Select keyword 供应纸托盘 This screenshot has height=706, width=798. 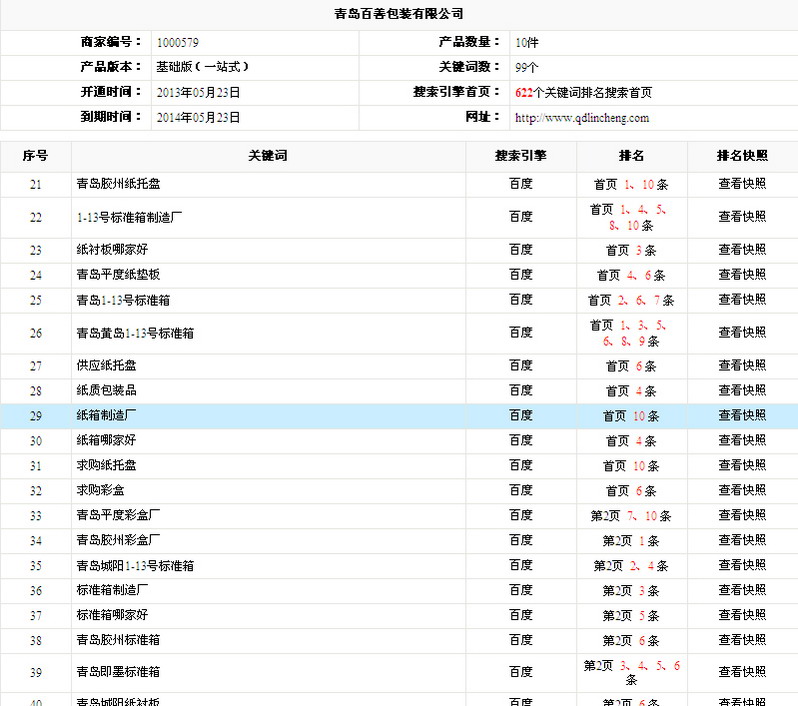106,365
